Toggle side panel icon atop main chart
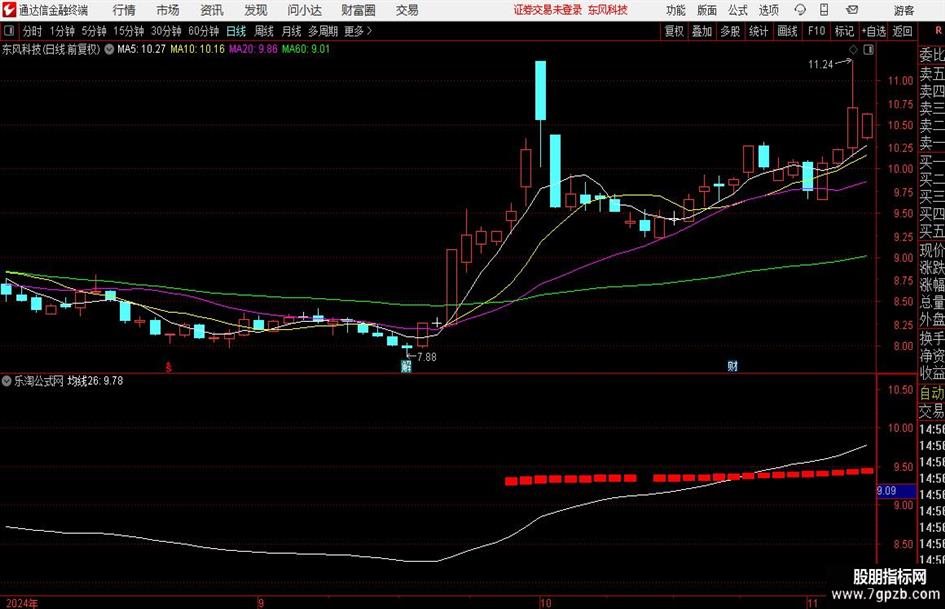This screenshot has height=609, width=945. (868, 50)
